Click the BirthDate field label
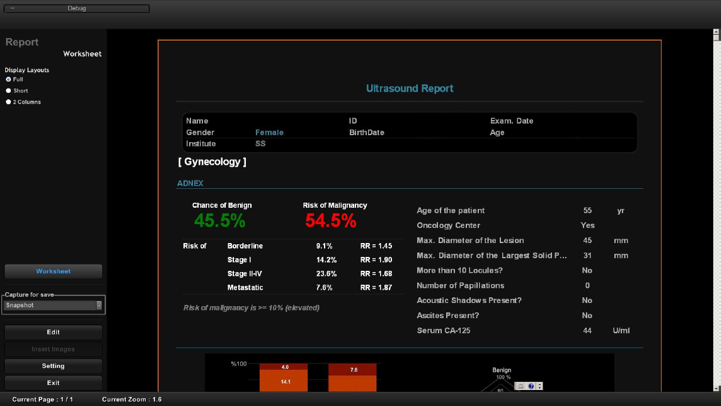The image size is (721, 406). click(366, 132)
